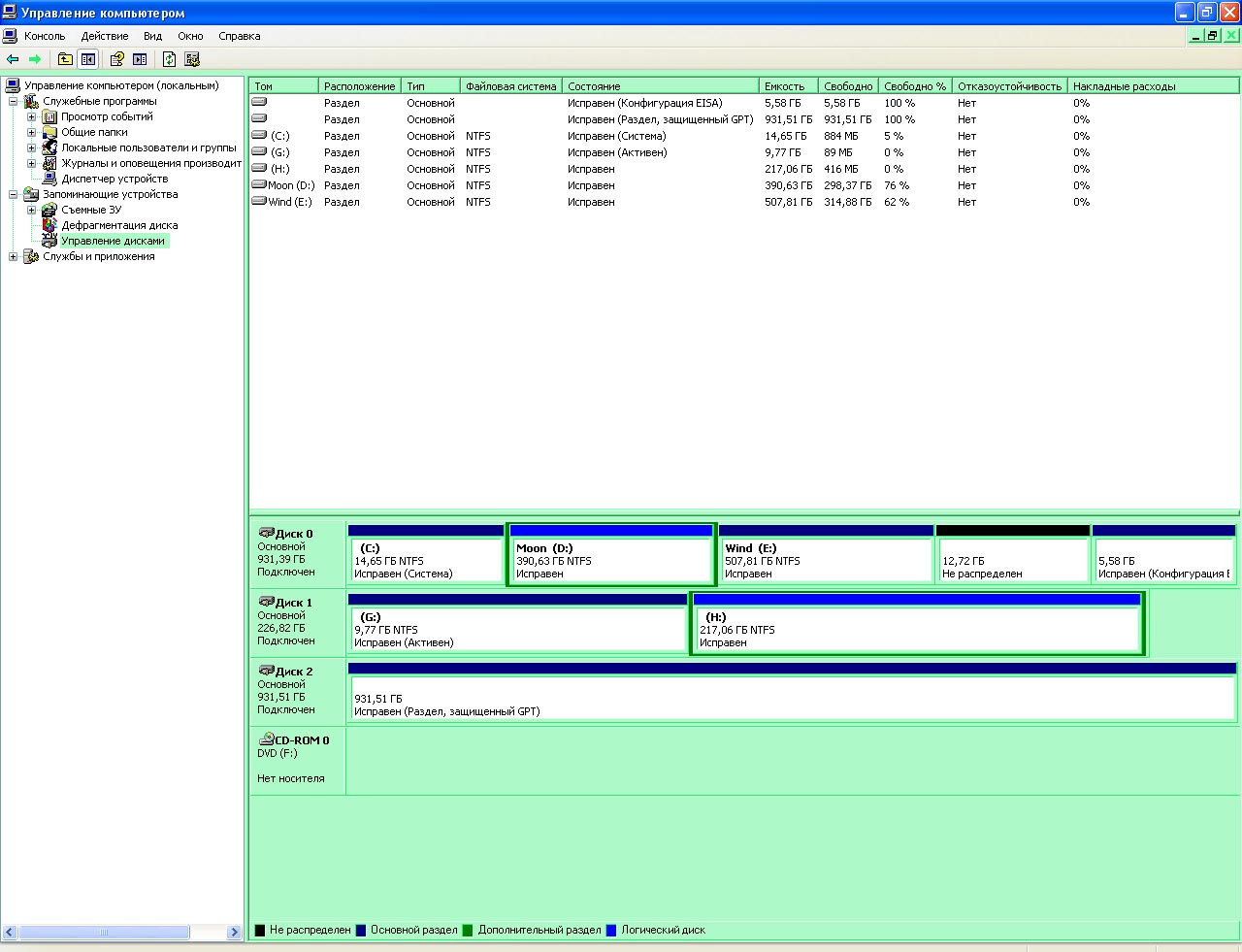Select the Wind (E:) partition block
The image size is (1242, 952).
coord(826,561)
